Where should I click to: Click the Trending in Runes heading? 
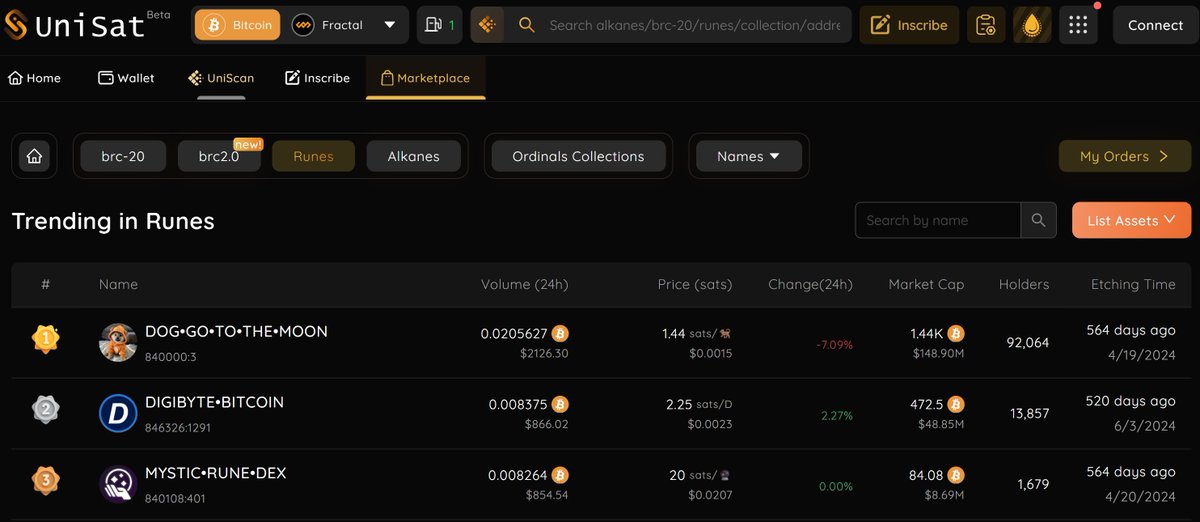point(113,220)
